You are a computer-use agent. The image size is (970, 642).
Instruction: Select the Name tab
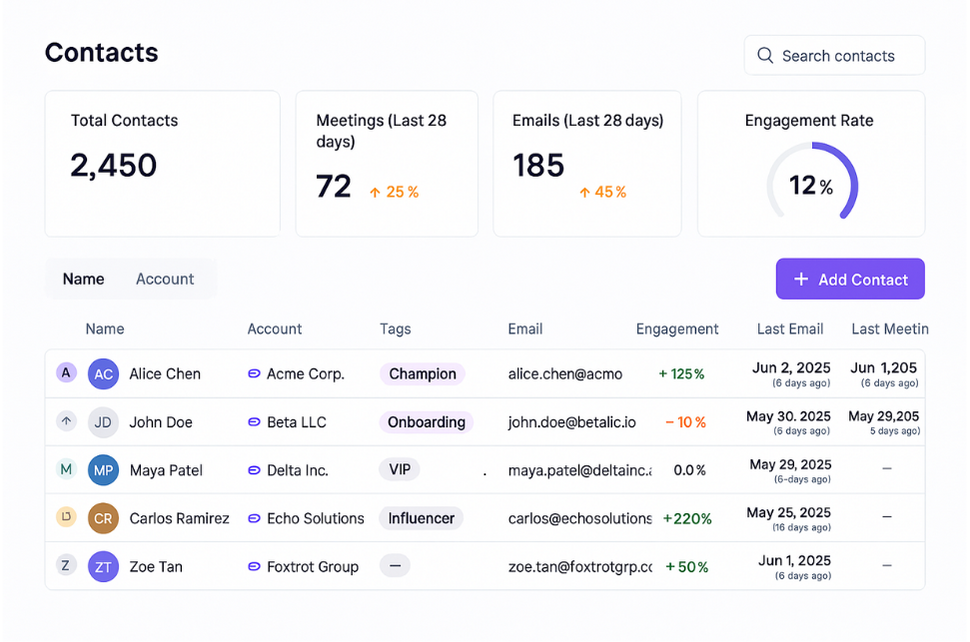(83, 279)
